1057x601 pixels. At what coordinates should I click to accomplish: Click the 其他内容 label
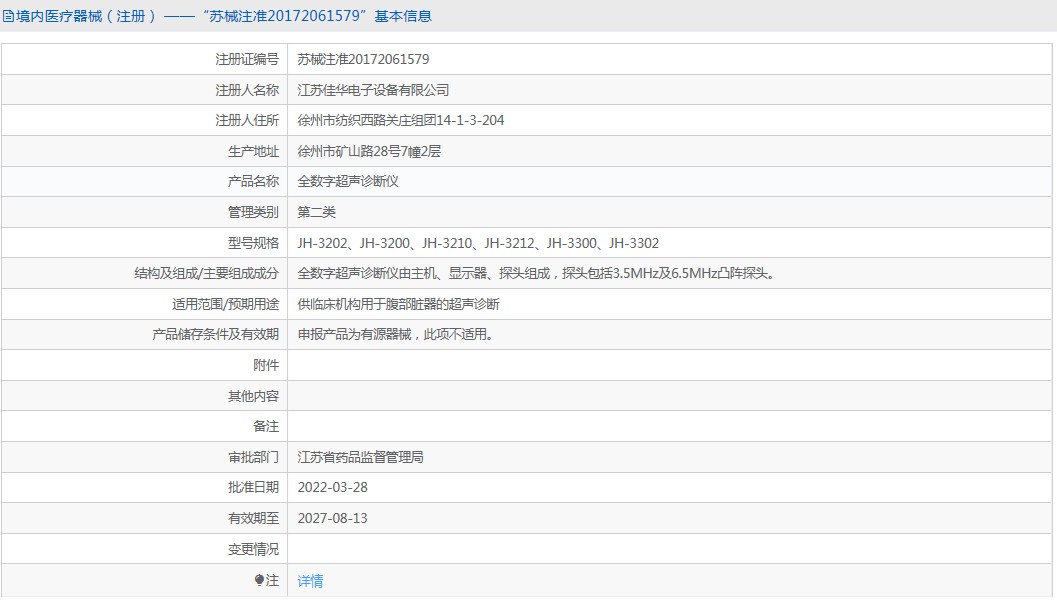point(253,396)
